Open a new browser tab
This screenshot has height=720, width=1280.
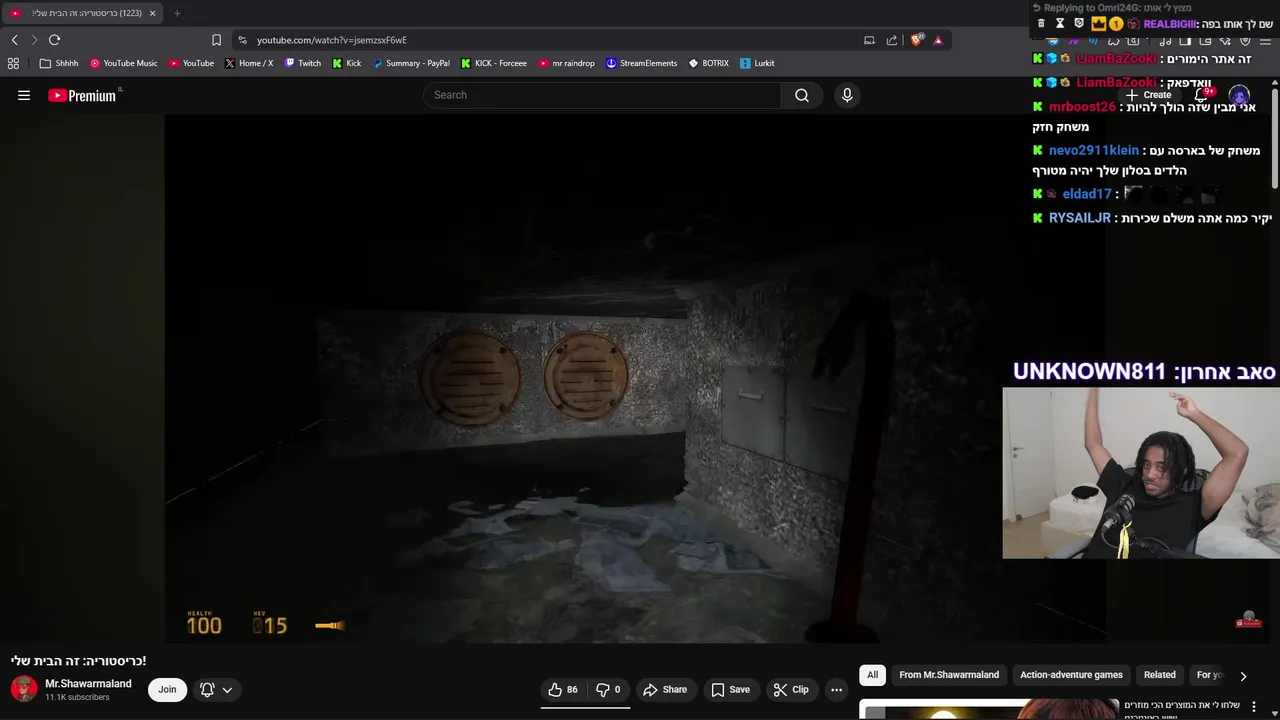[177, 13]
